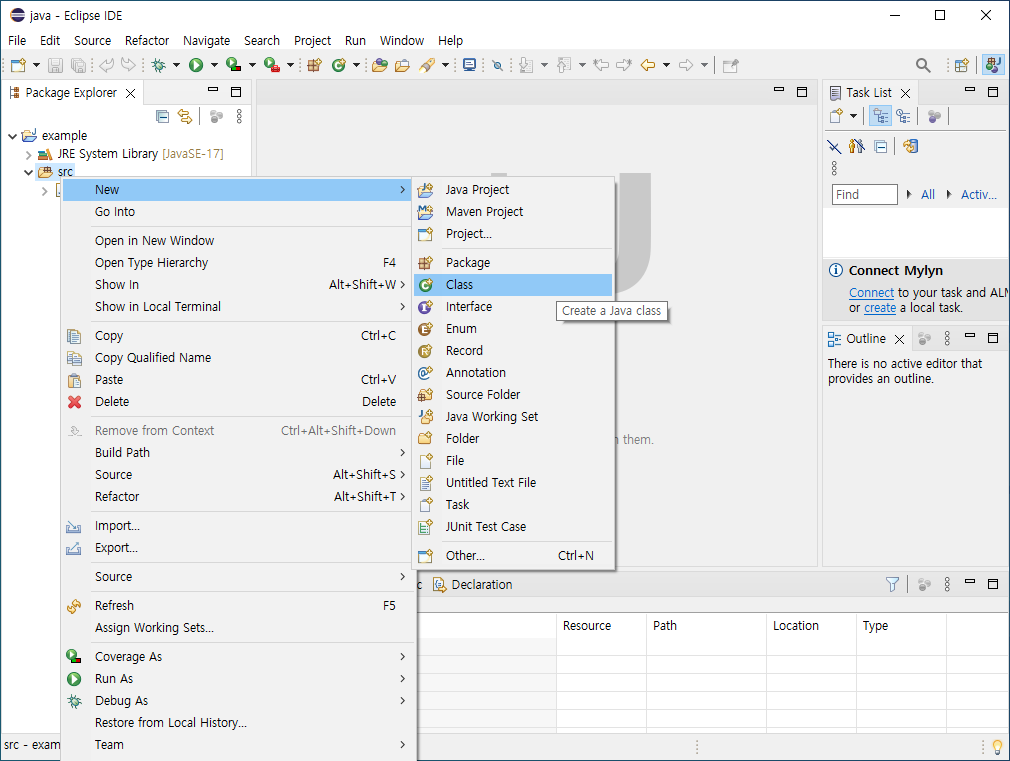This screenshot has height=761, width=1010.
Task: Open the All working set dropdown triangle
Action: click(x=909, y=194)
